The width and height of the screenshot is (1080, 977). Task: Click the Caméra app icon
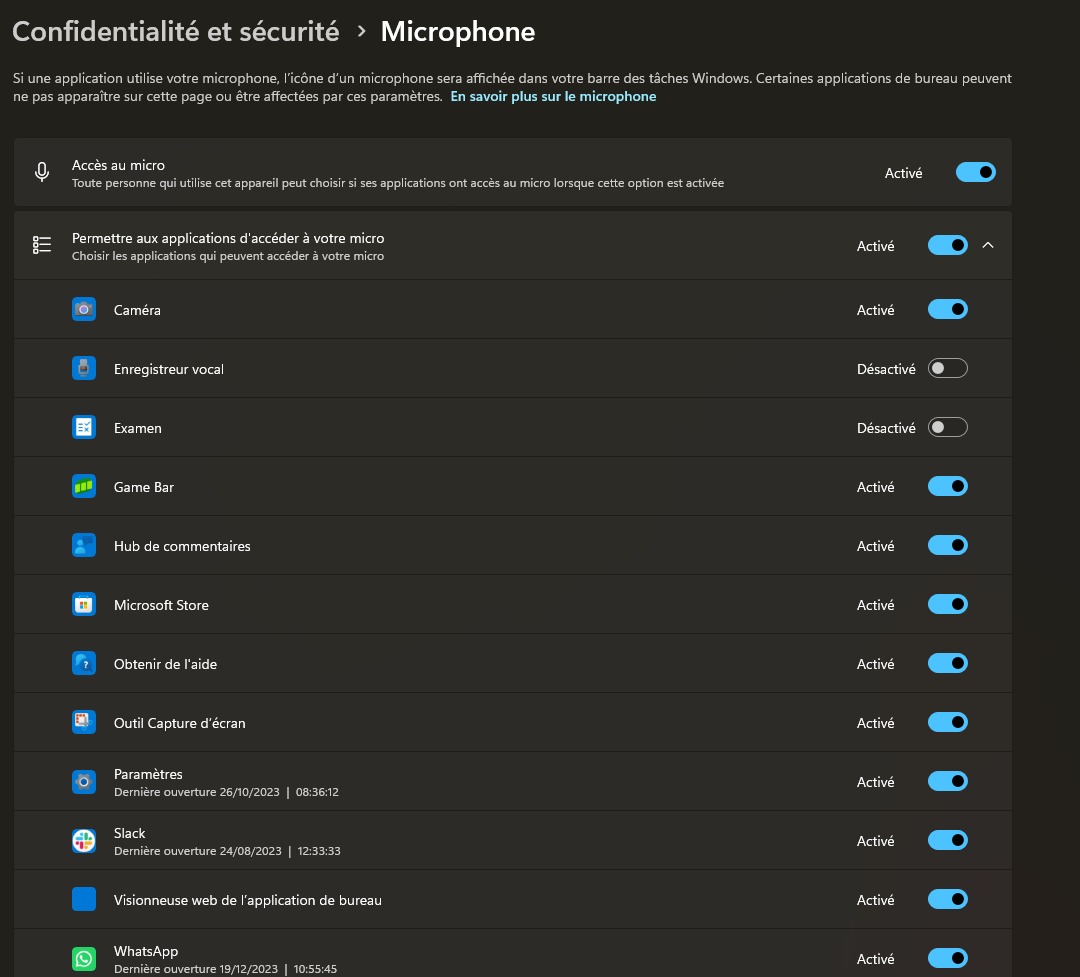(84, 310)
